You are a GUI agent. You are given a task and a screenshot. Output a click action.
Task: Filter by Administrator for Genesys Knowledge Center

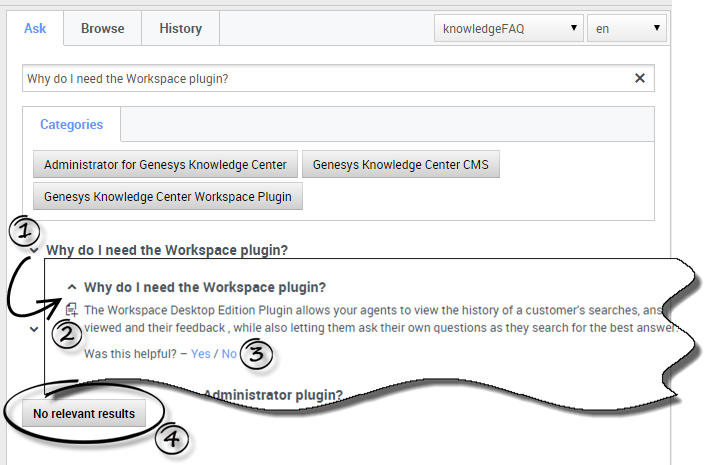(165, 164)
